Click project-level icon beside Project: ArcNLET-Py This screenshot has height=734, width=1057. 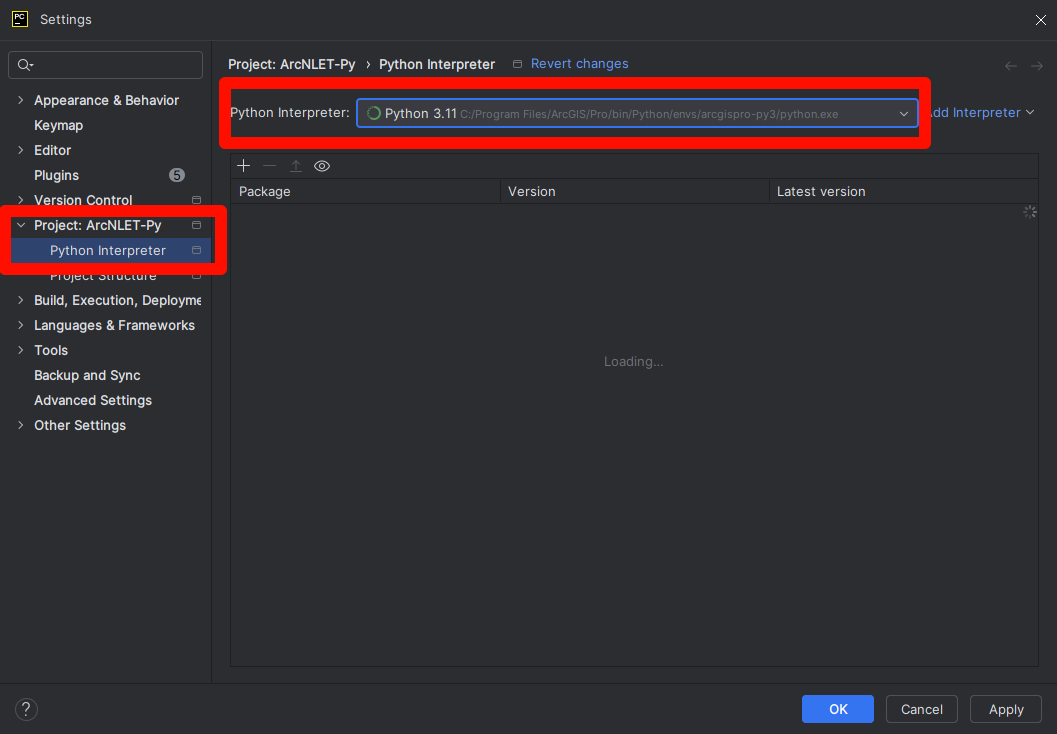point(196,225)
